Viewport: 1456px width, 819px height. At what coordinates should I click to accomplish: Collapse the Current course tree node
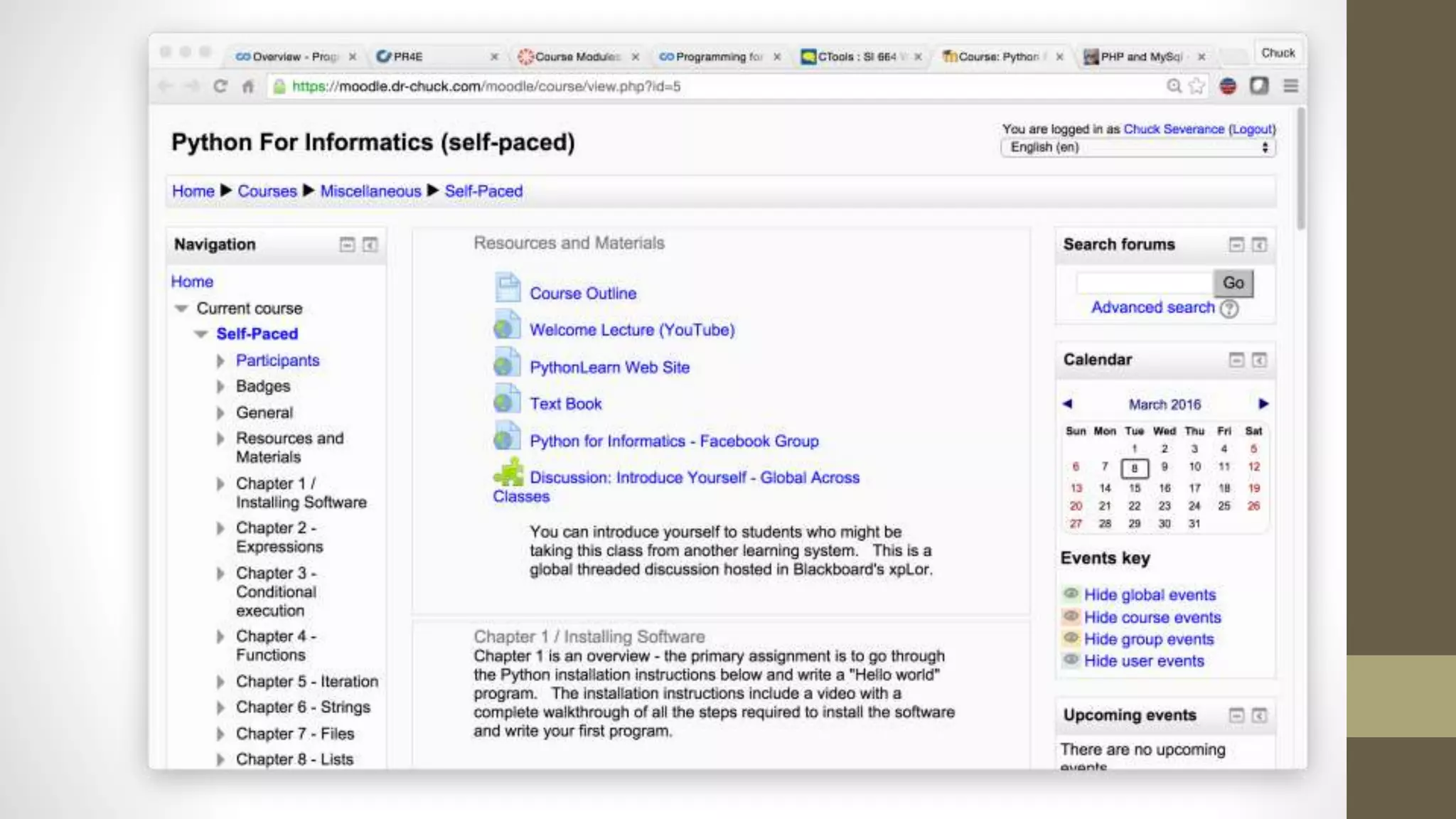click(181, 309)
